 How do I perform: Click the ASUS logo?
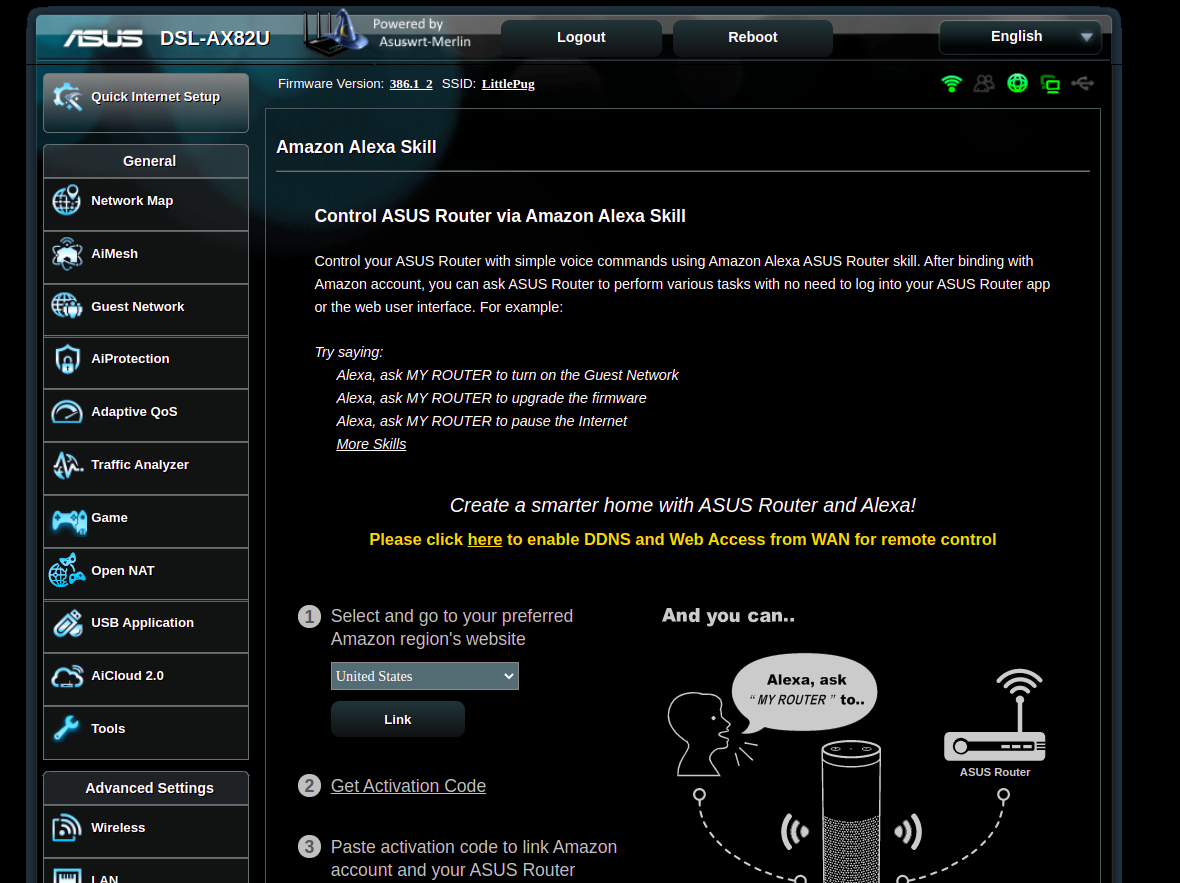click(103, 38)
